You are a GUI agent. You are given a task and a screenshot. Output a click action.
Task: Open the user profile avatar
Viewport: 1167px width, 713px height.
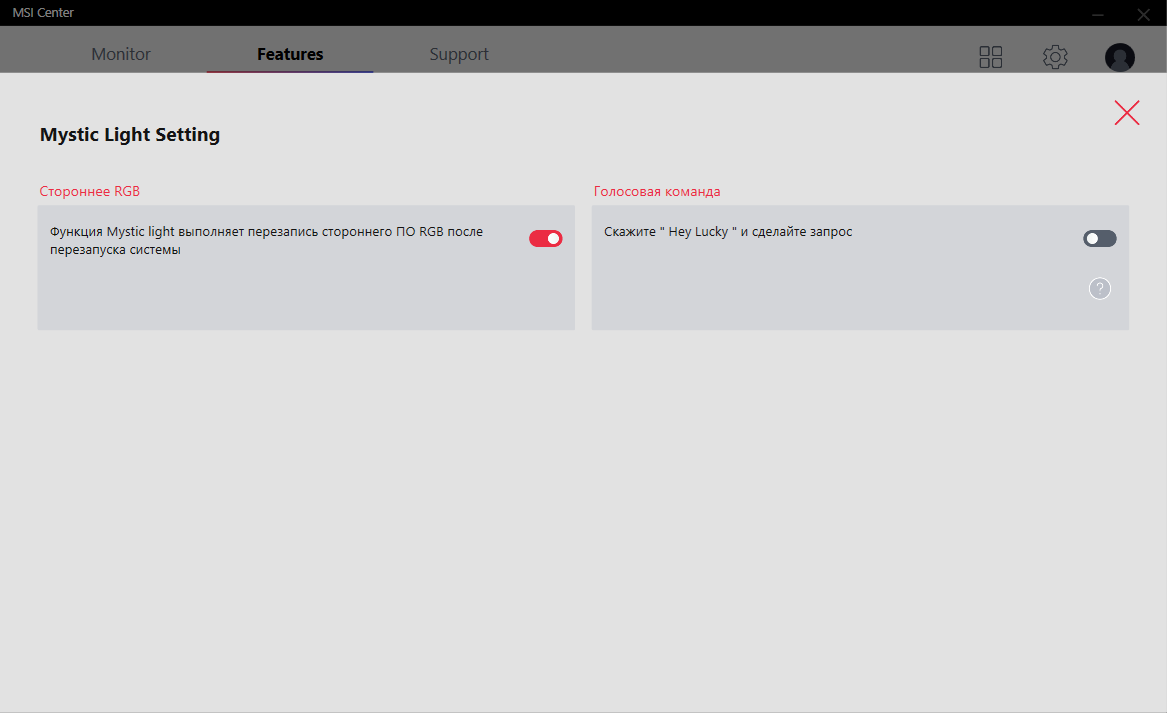1119,57
